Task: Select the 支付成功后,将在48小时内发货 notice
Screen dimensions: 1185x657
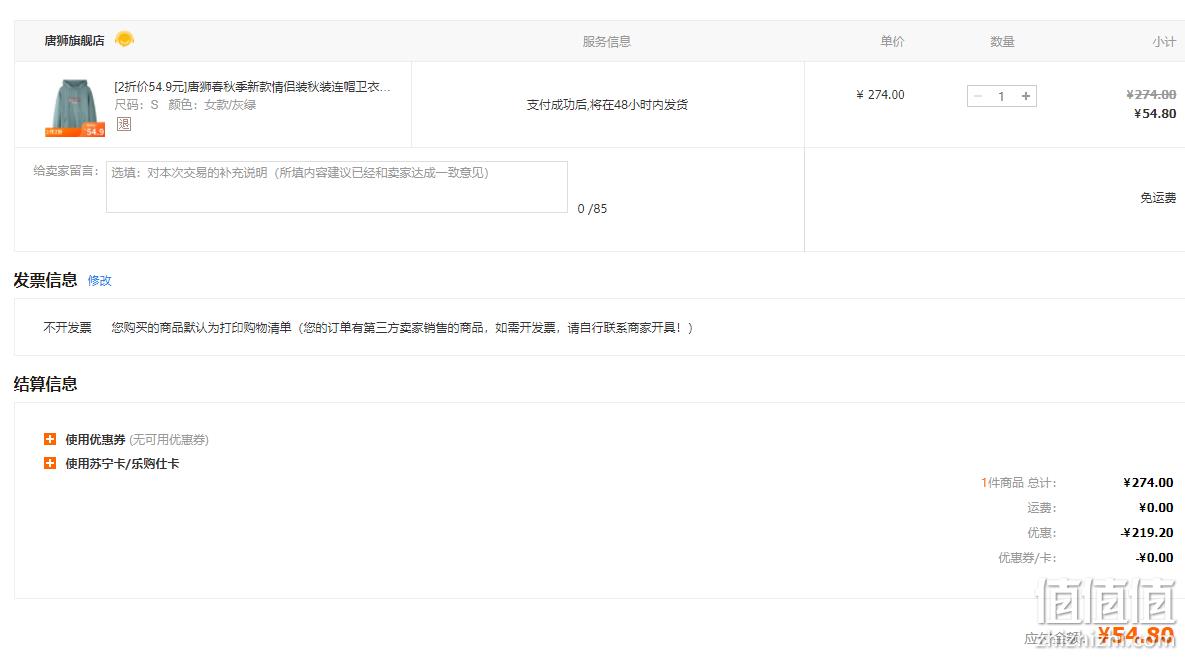Action: pyautogui.click(x=607, y=104)
